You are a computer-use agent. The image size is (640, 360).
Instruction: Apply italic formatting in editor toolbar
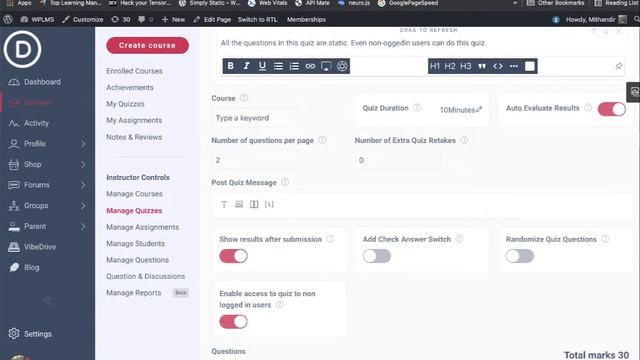tap(246, 66)
